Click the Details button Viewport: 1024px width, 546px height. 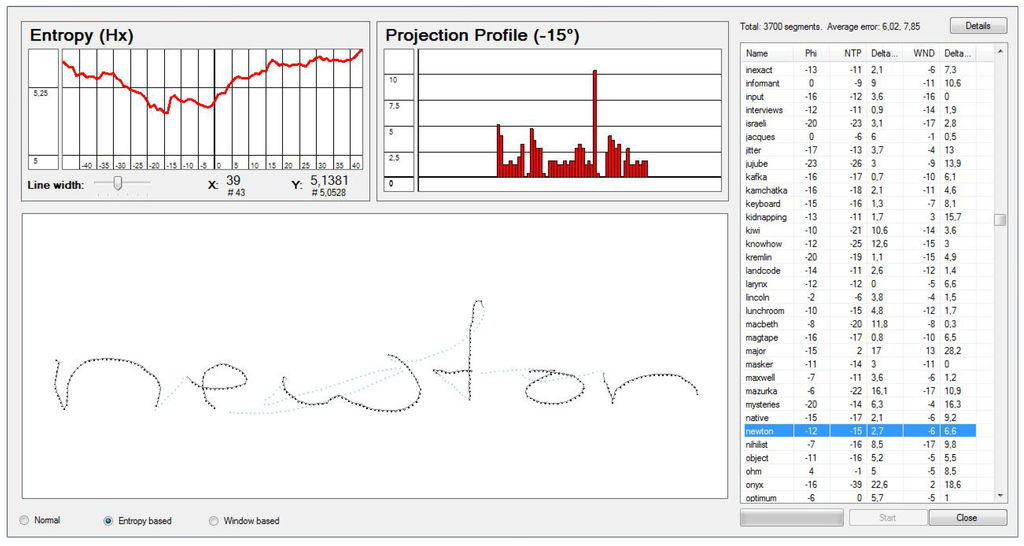tap(977, 25)
